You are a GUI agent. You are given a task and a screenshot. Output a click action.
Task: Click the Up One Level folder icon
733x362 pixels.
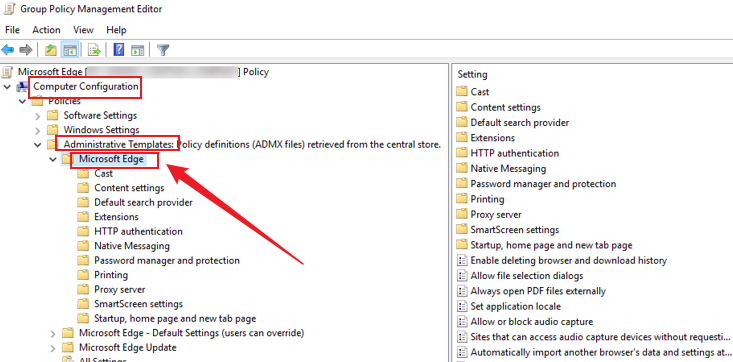50,50
